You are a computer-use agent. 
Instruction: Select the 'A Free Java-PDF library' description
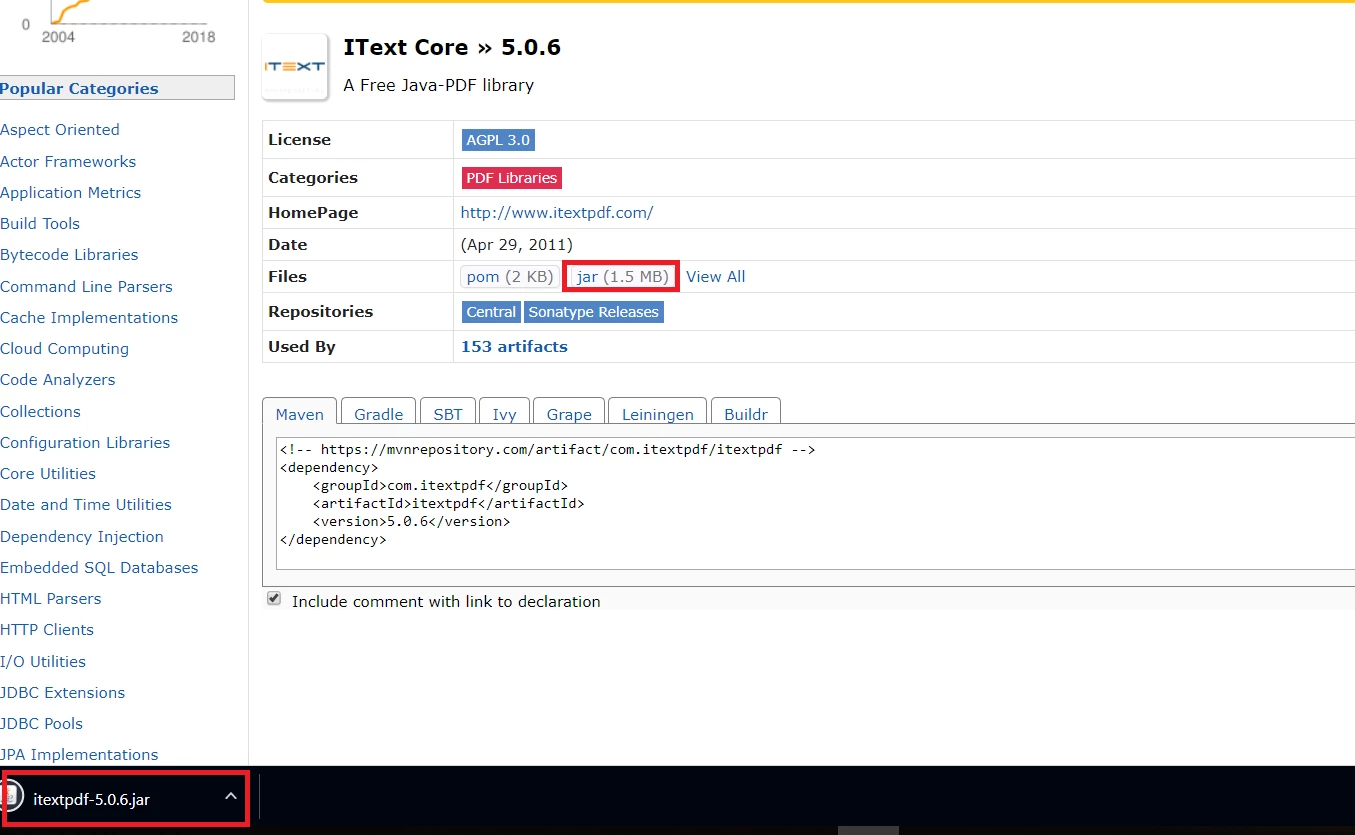pyautogui.click(x=439, y=86)
